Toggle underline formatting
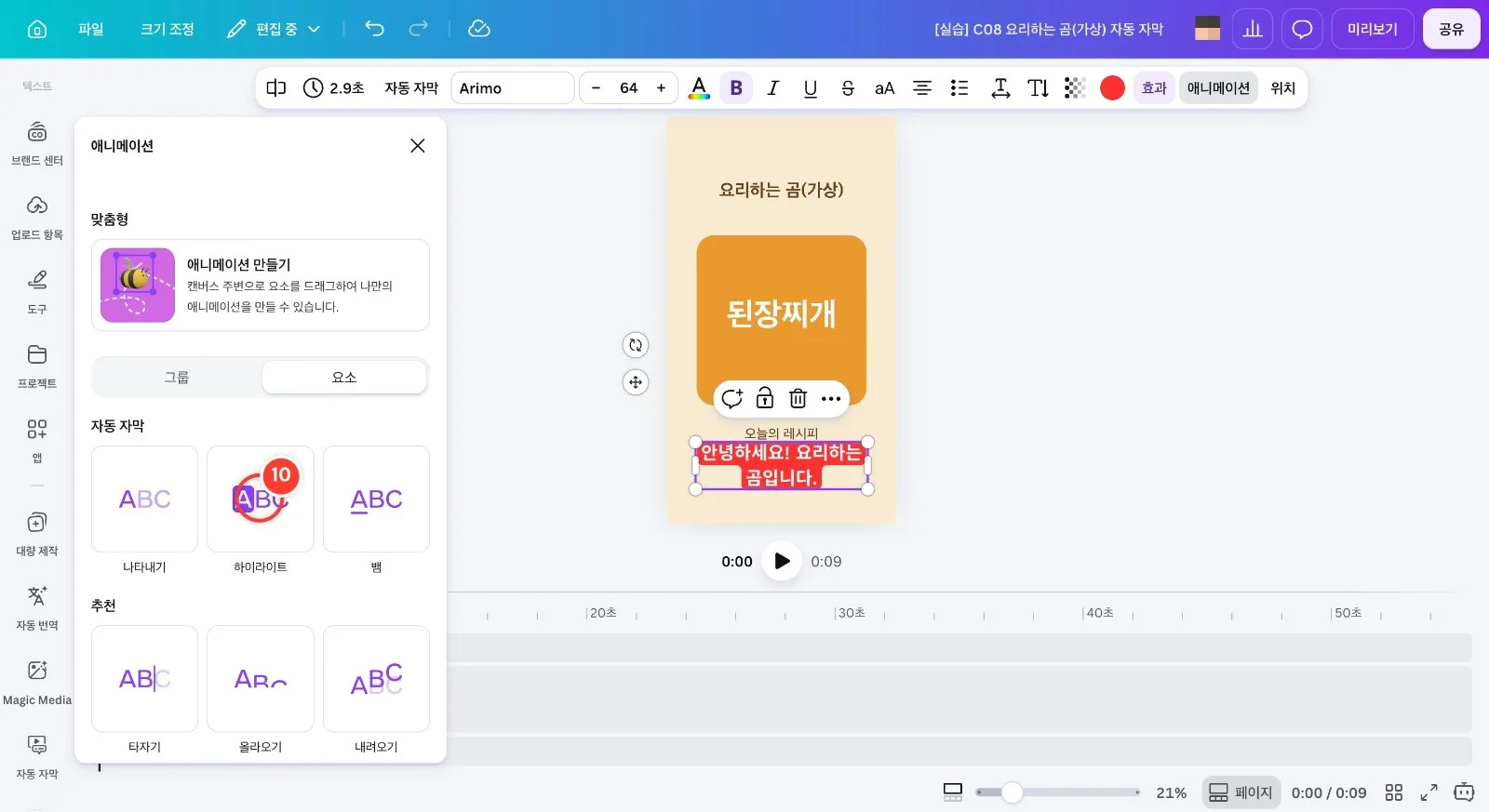1489x812 pixels. 811,88
